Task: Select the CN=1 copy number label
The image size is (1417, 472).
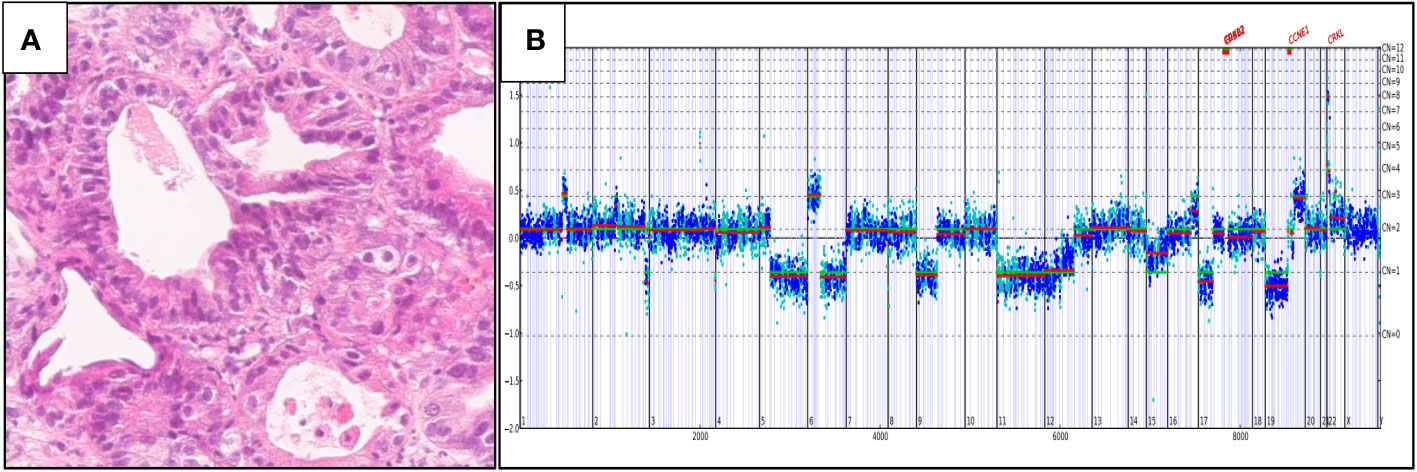Action: pos(1391,271)
